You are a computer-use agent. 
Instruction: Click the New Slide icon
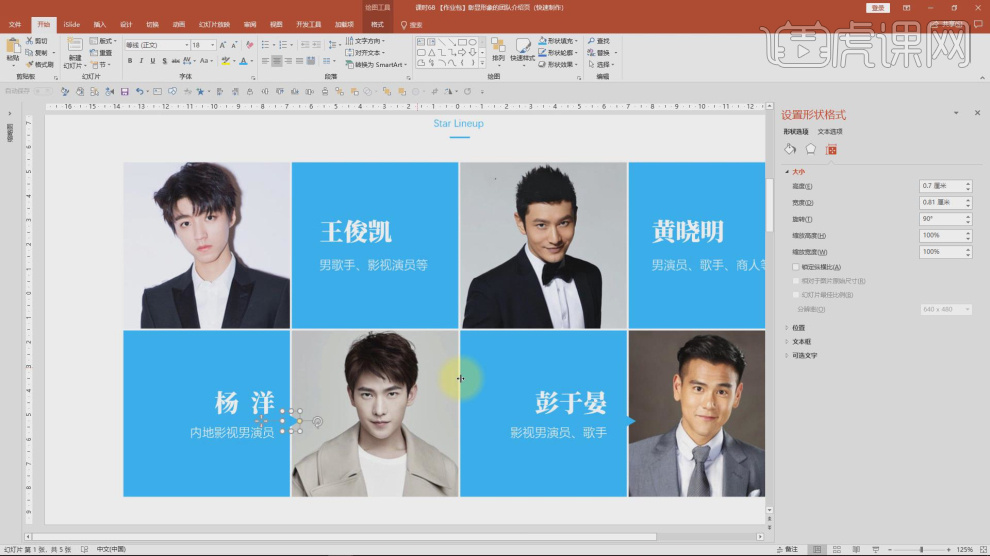(x=75, y=49)
